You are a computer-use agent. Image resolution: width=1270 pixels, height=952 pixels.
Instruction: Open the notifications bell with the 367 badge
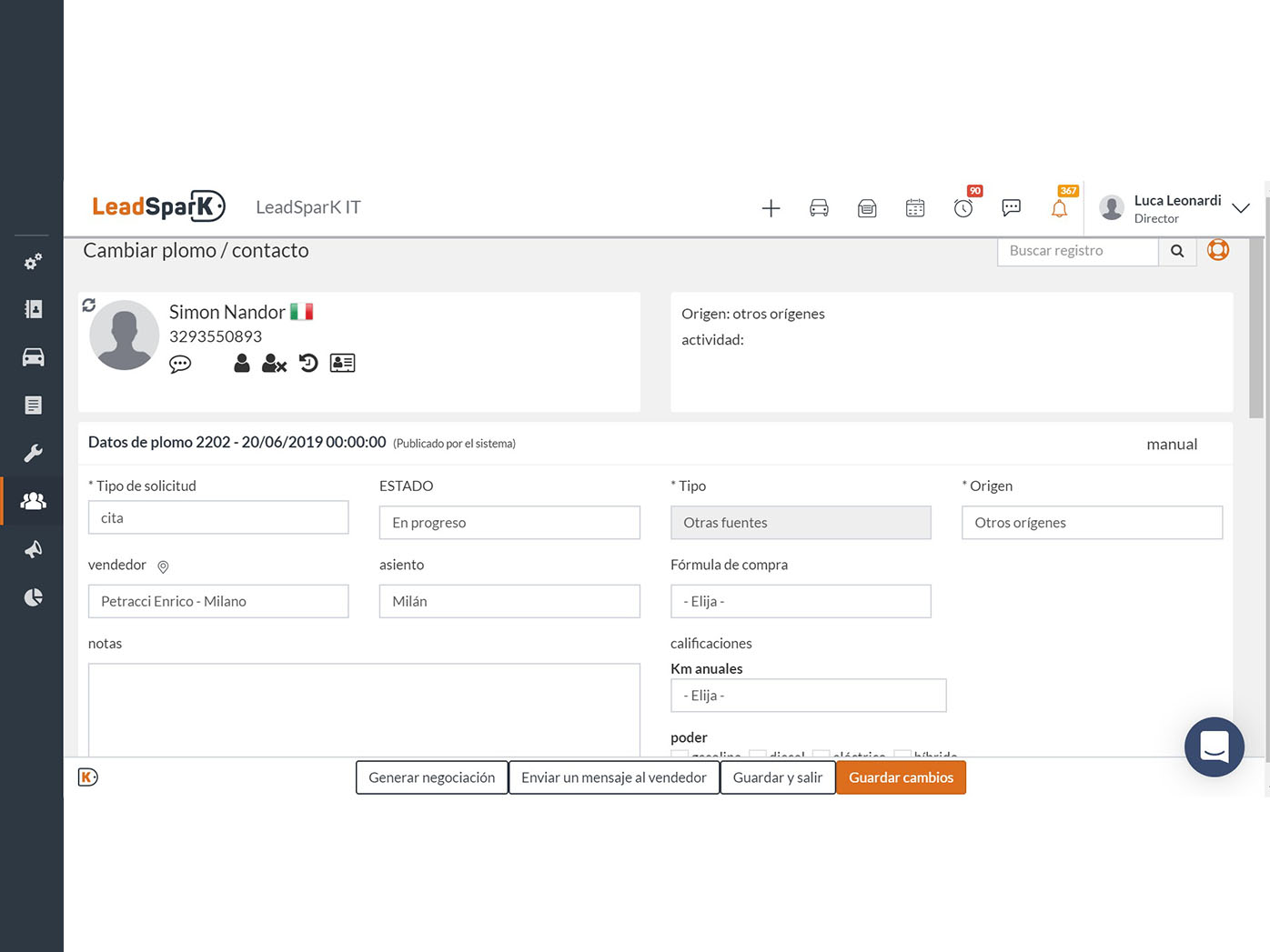coord(1059,208)
